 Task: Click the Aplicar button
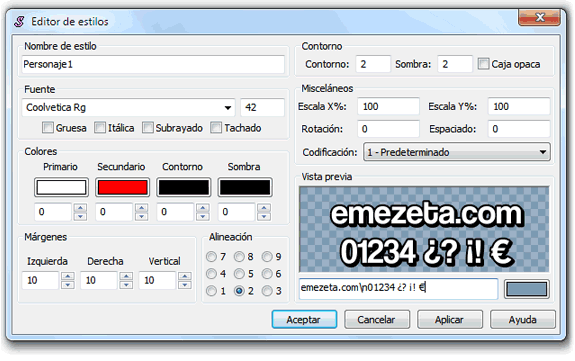450,320
